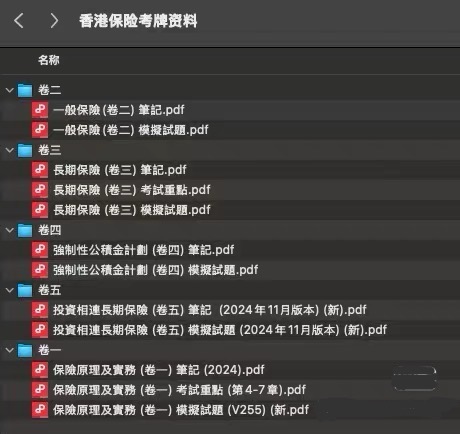Select the 卷三 folder name
The height and width of the screenshot is (434, 460).
pyautogui.click(x=49, y=150)
